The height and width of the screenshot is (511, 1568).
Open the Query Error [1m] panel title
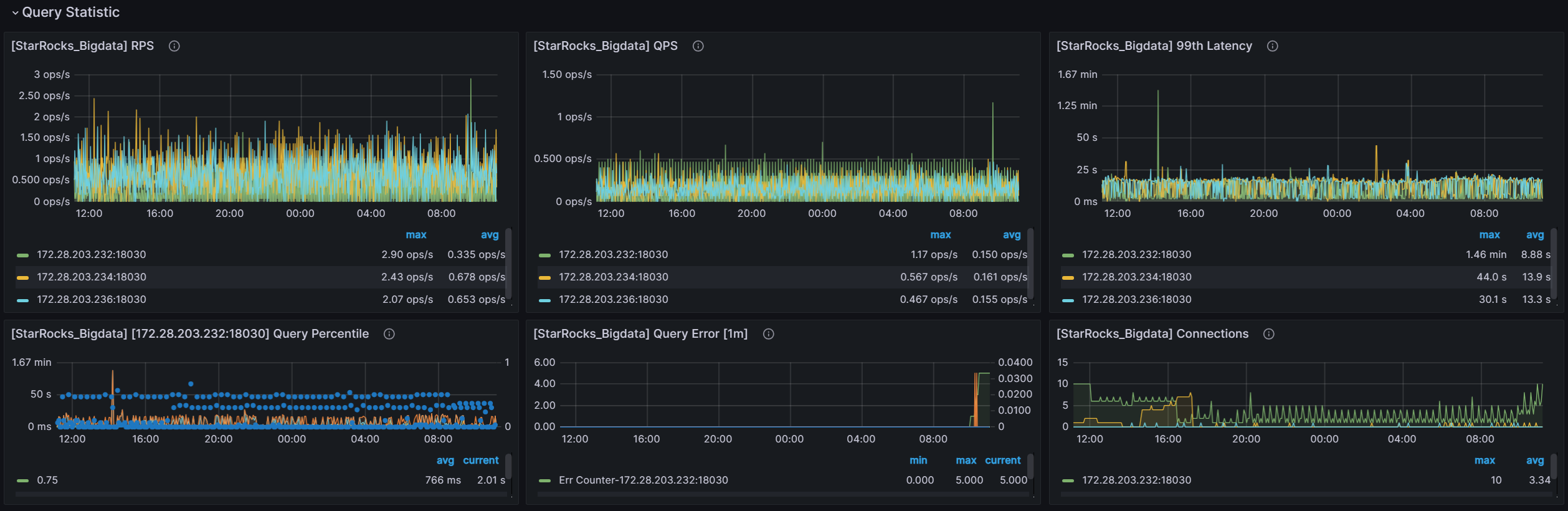click(640, 333)
